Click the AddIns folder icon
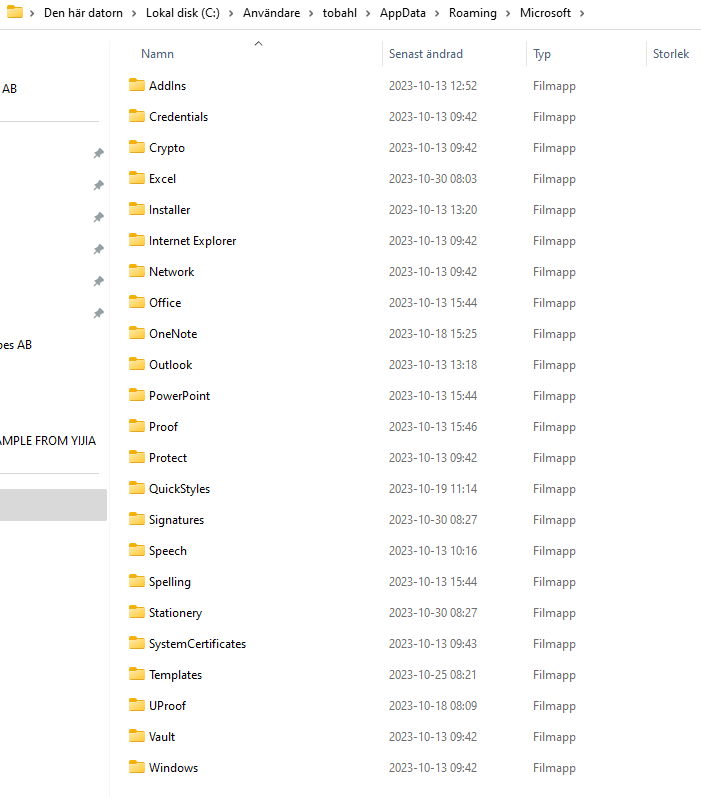The width and height of the screenshot is (701, 797). [137, 85]
